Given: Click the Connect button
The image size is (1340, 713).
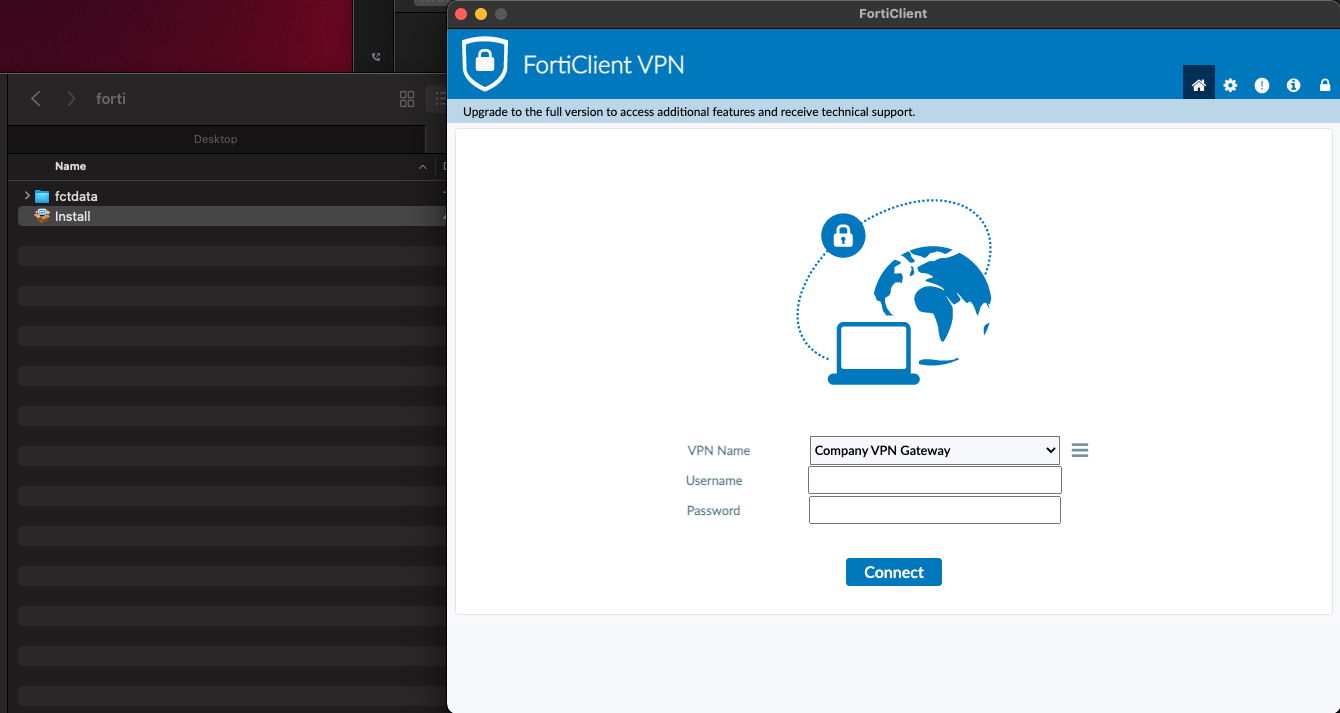Looking at the screenshot, I should (893, 572).
